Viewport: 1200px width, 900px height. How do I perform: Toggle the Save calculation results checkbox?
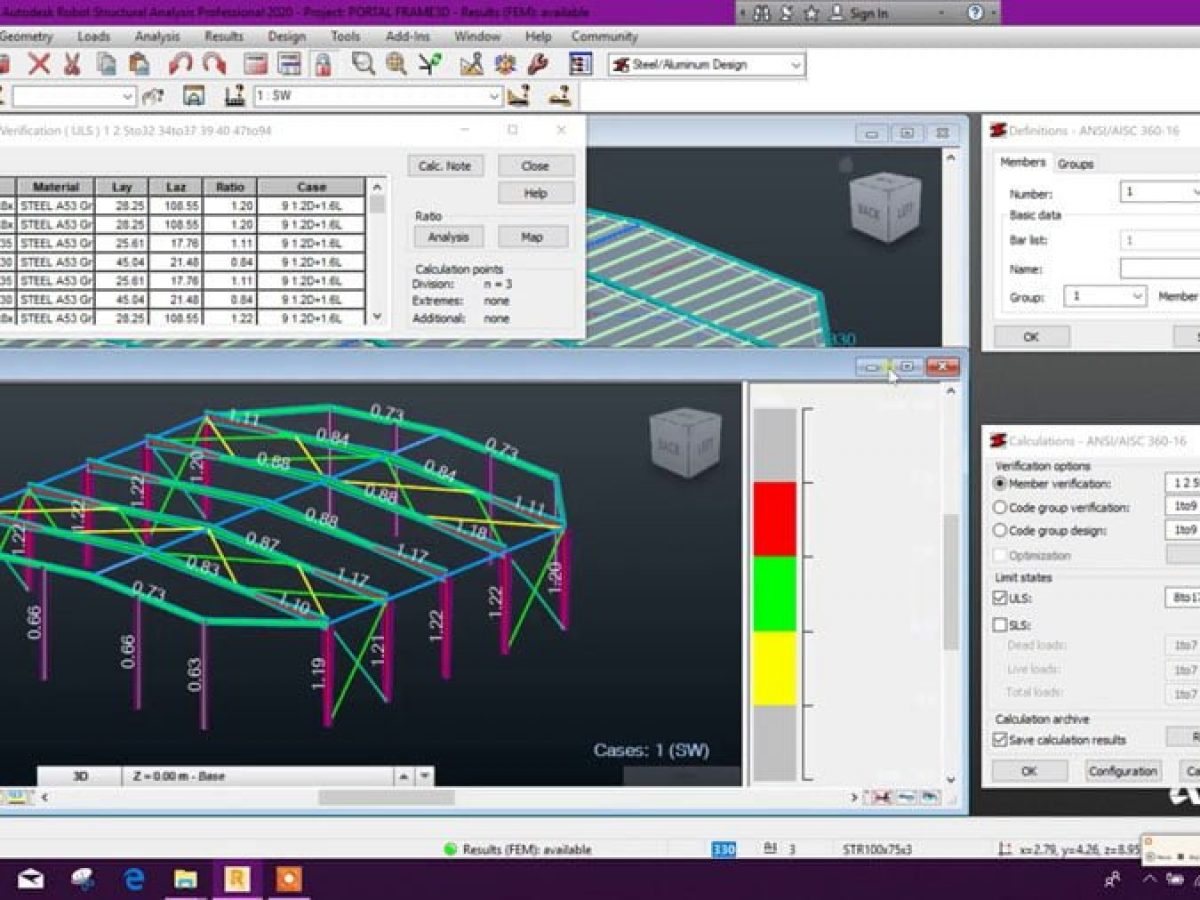tap(1000, 740)
